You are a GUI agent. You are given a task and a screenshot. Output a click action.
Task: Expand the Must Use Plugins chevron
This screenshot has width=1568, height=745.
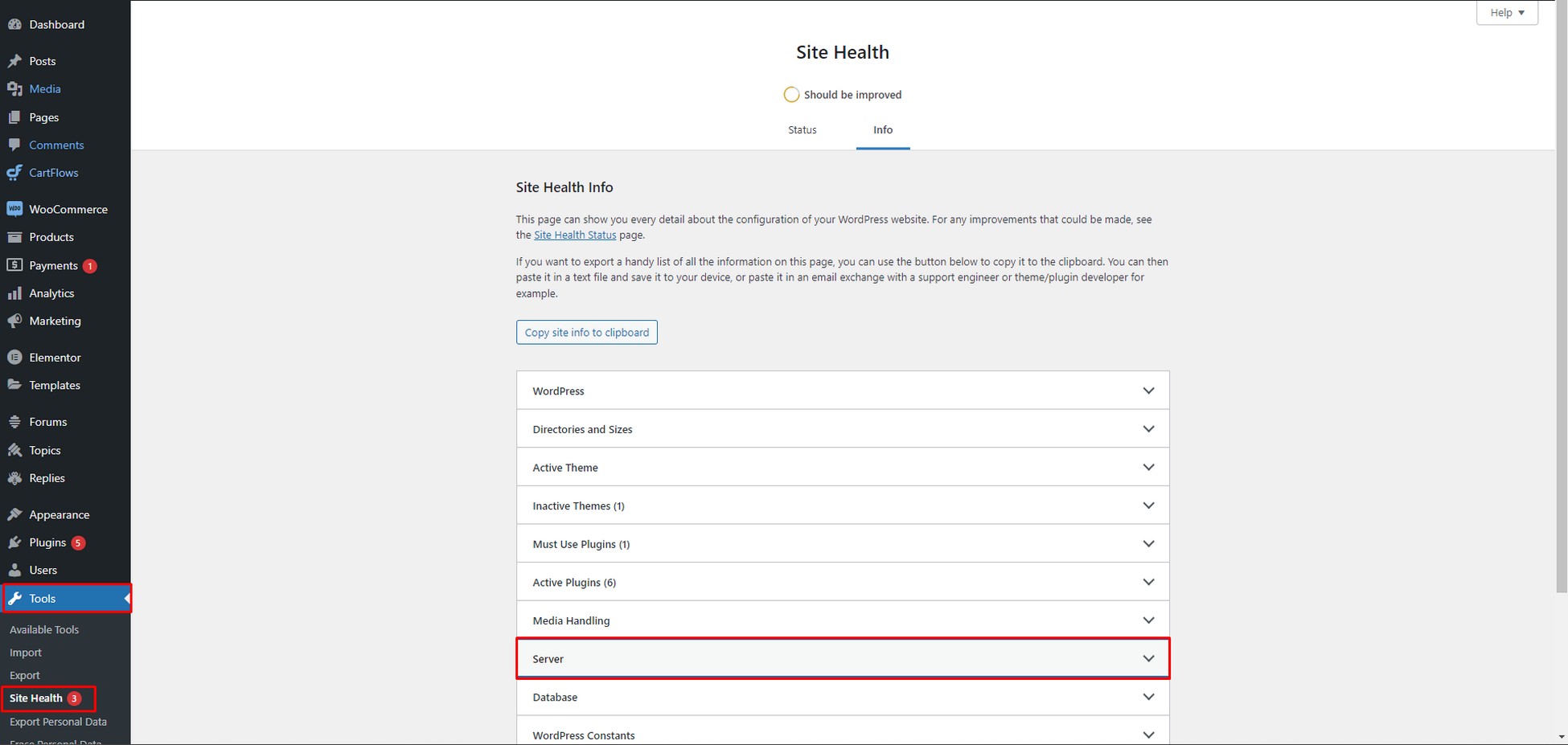click(x=1148, y=544)
